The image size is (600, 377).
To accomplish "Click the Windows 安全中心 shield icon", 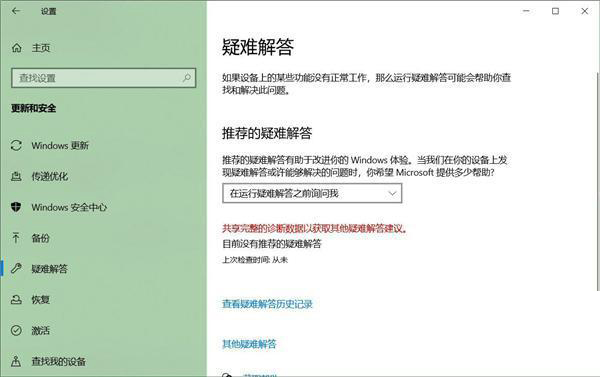I will [16, 207].
